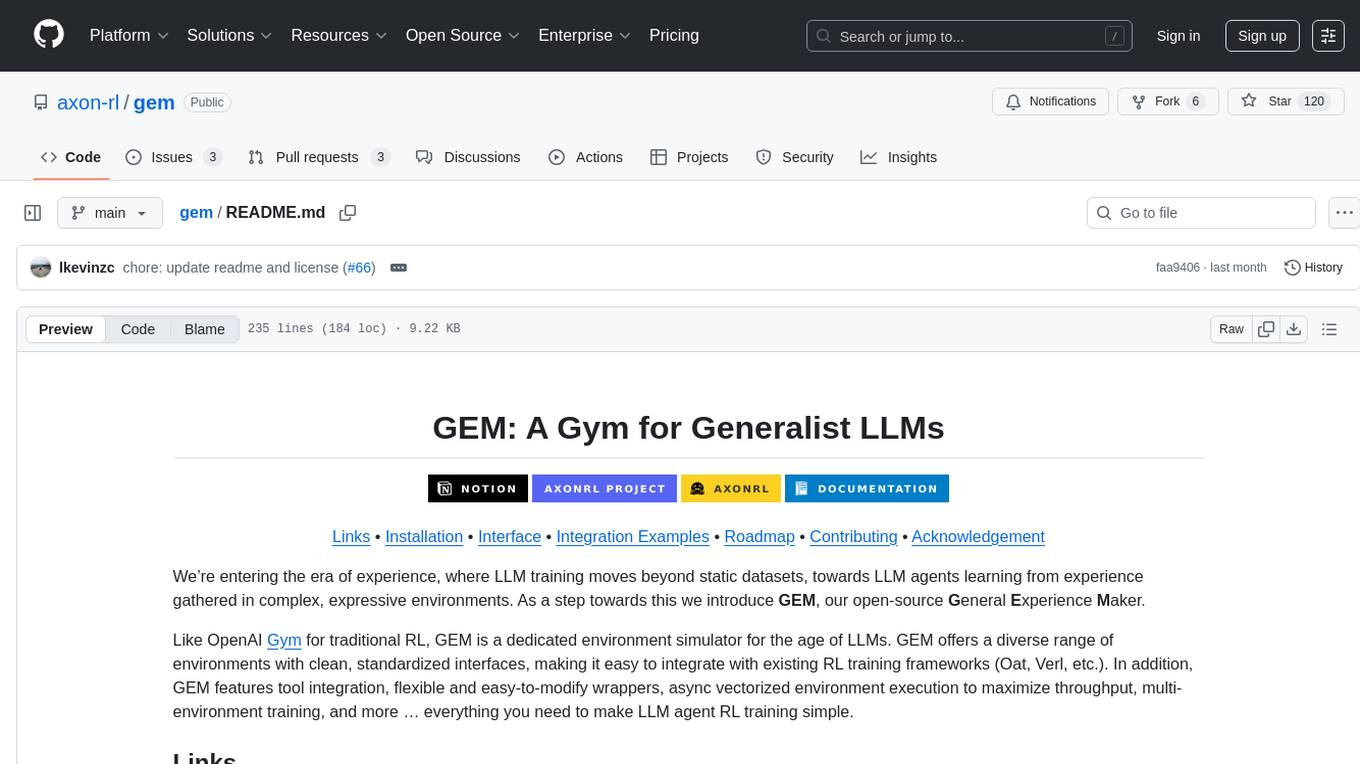Open the Pull requests tab
Viewport: 1360px width, 764px height.
coord(318,157)
